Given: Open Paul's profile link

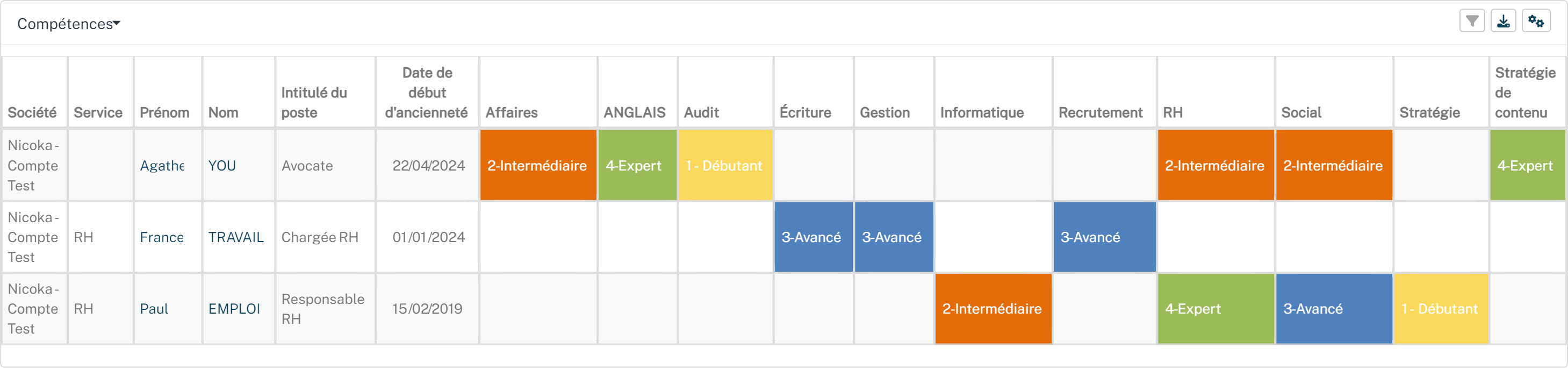Looking at the screenshot, I should click(154, 309).
